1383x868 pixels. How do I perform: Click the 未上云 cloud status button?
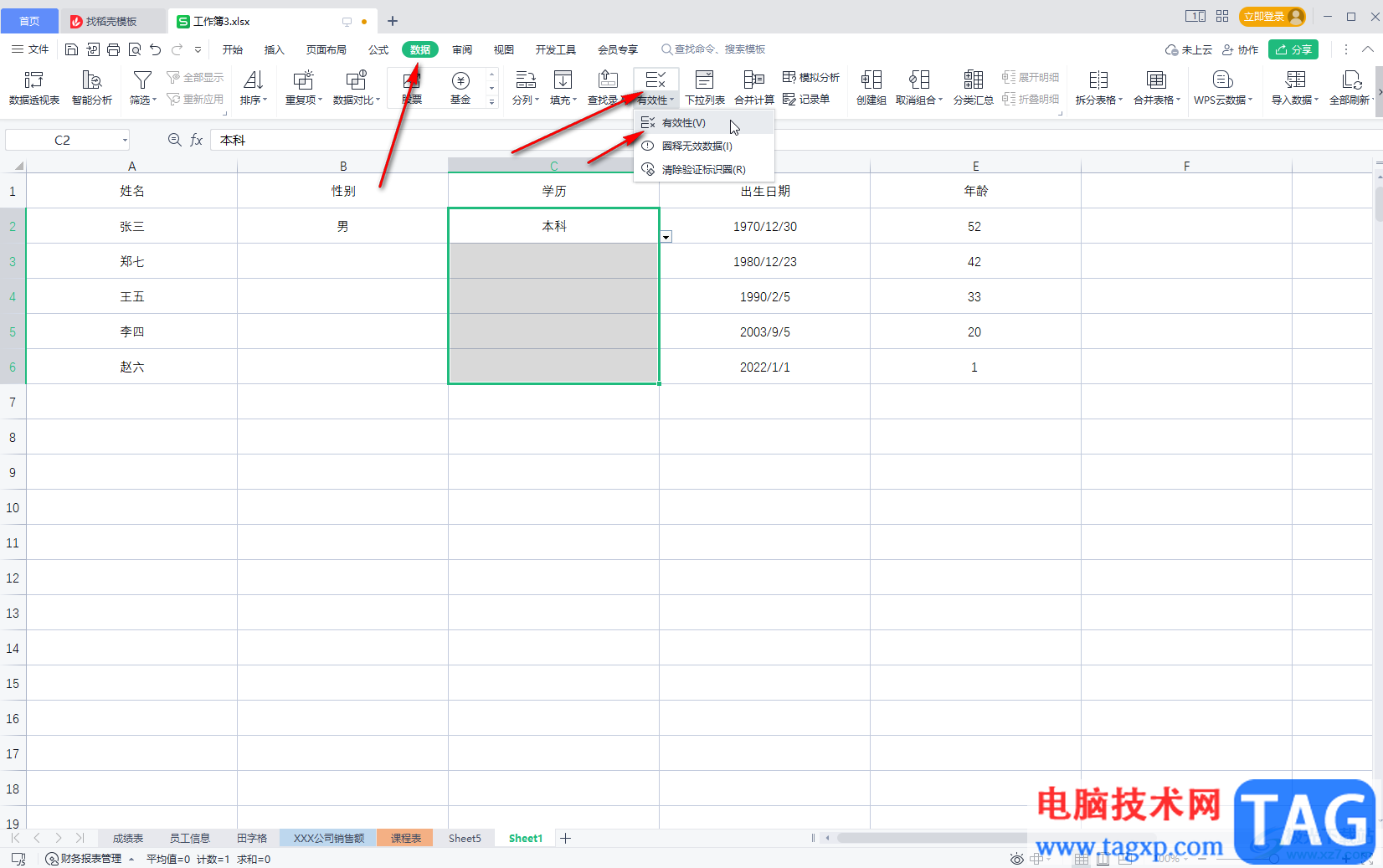(x=1189, y=50)
